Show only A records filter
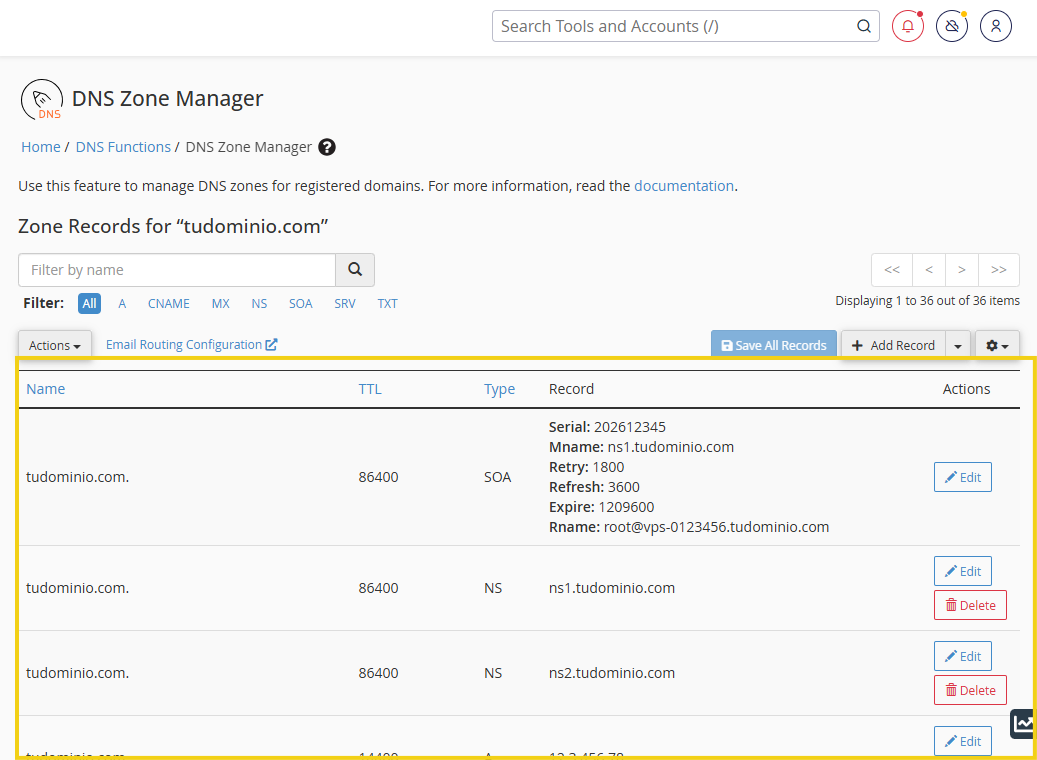Screen dimensions: 1037x760 122,304
